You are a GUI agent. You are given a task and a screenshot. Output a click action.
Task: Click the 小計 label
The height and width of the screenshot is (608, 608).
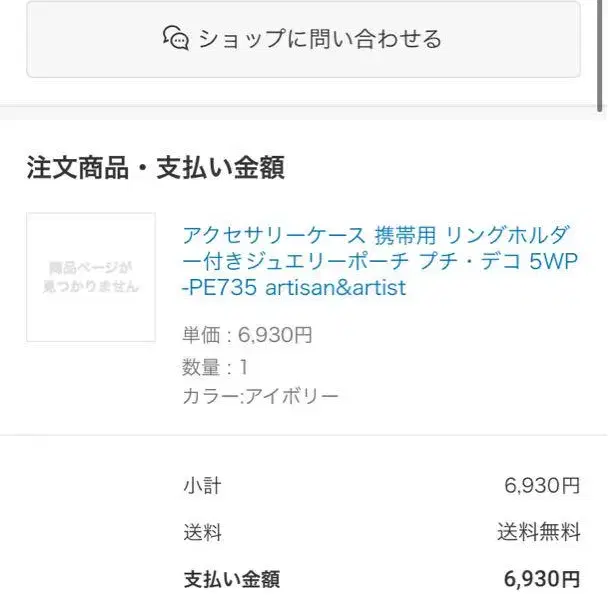click(x=202, y=486)
